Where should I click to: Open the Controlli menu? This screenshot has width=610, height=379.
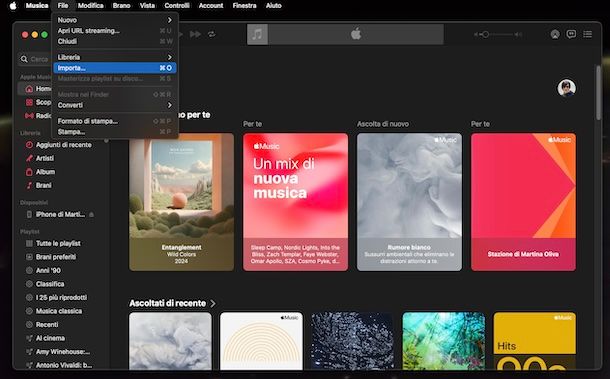177,6
